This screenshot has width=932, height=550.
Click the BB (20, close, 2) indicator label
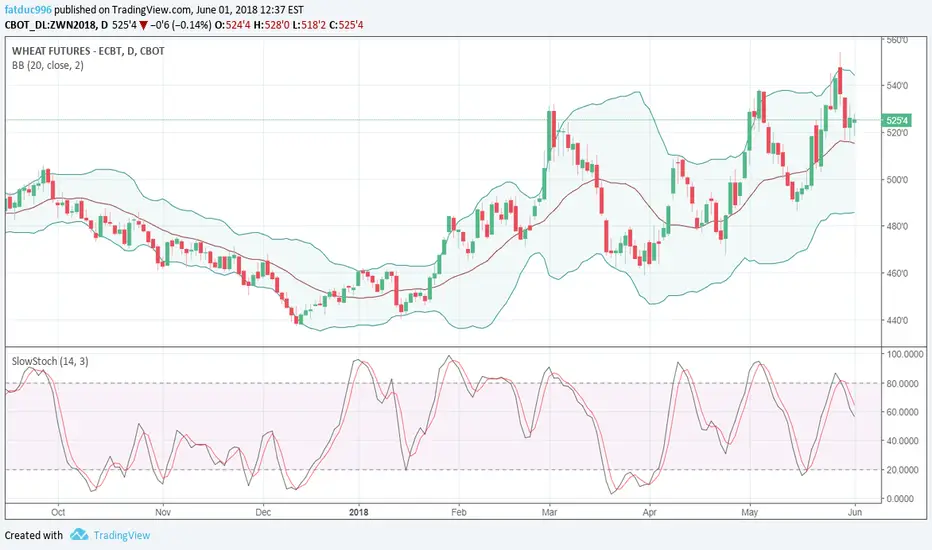(48, 65)
